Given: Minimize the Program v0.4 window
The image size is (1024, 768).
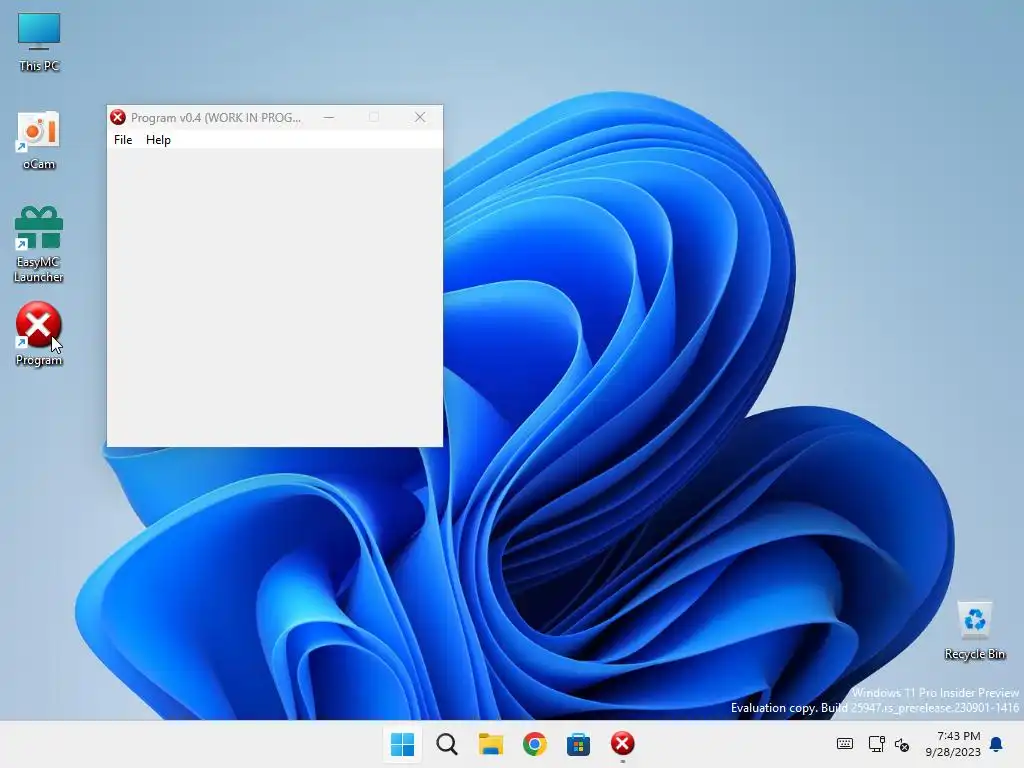Looking at the screenshot, I should click(x=329, y=118).
